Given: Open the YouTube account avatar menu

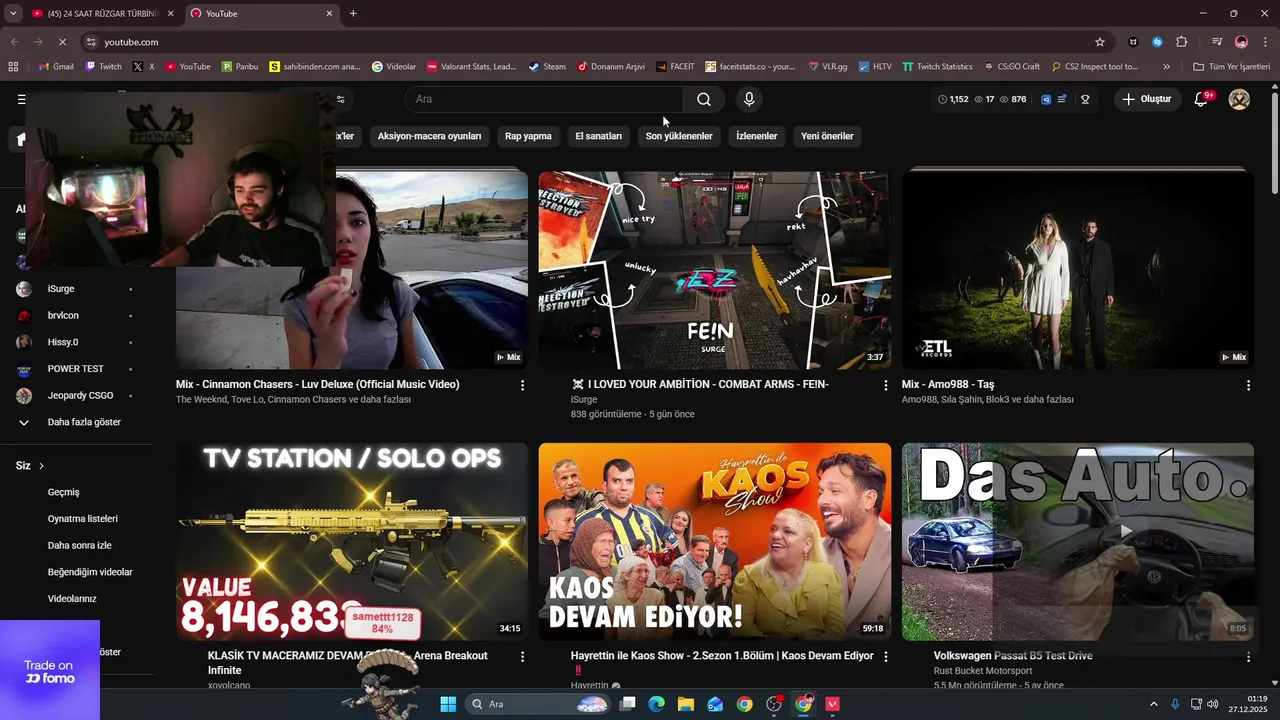Looking at the screenshot, I should click(1239, 99).
